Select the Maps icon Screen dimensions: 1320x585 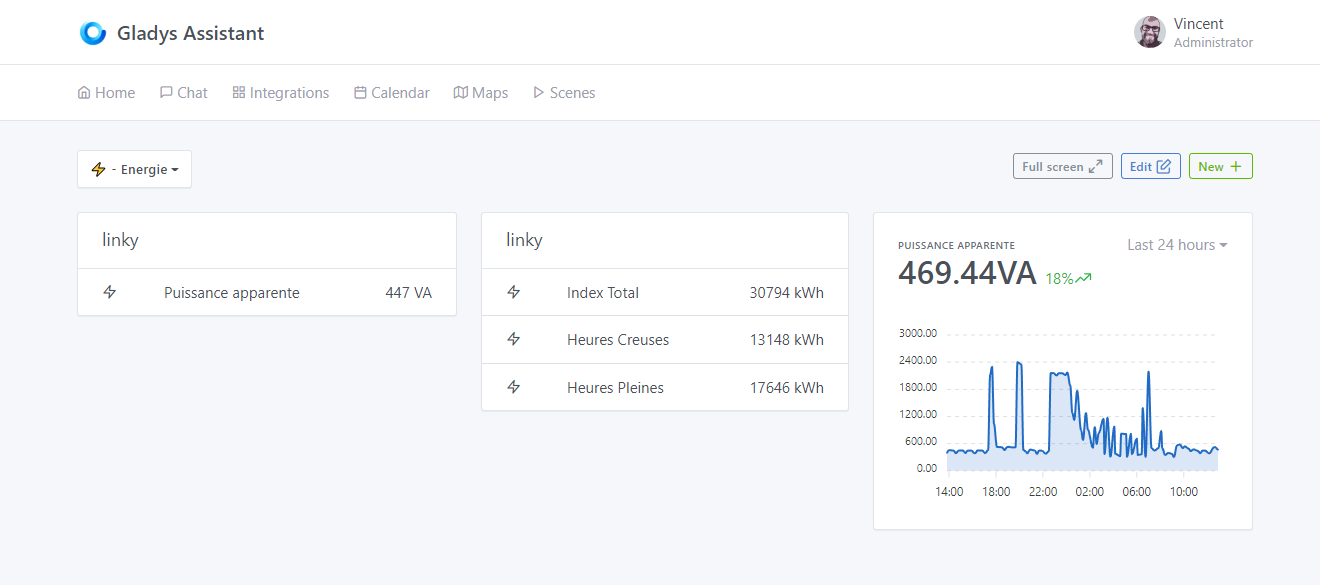pyautogui.click(x=461, y=92)
